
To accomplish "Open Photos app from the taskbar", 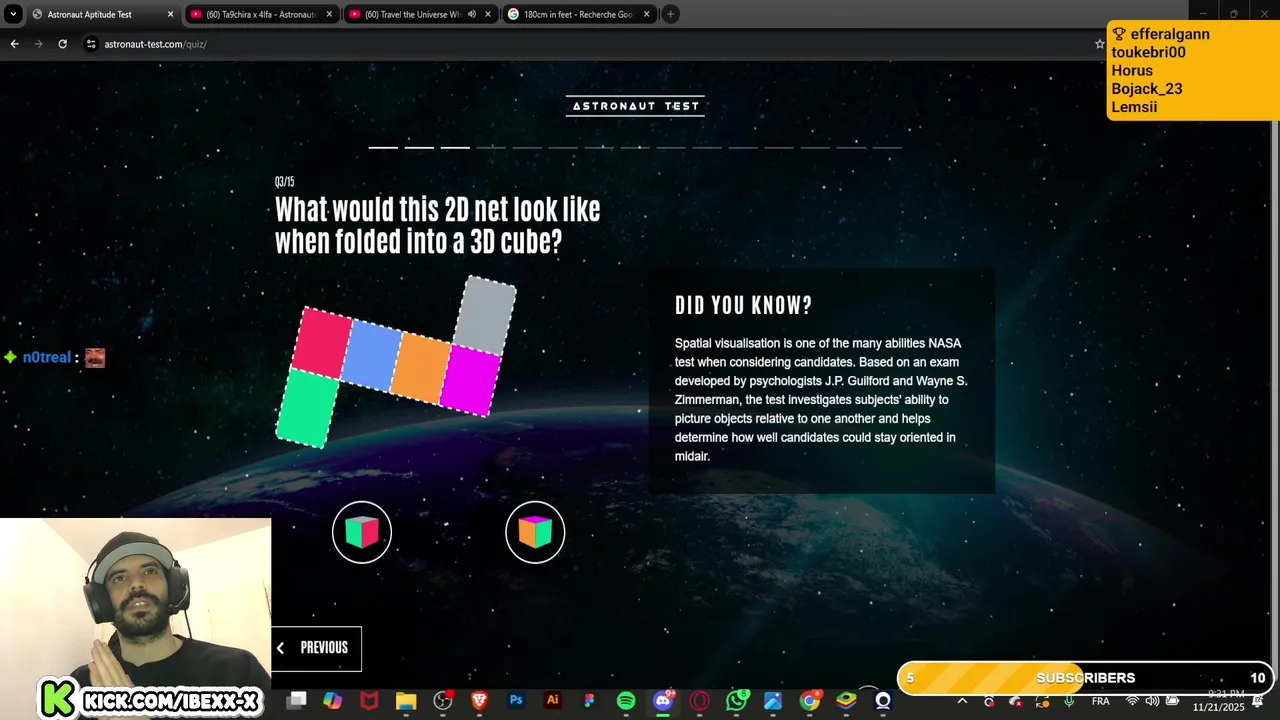I will (773, 701).
